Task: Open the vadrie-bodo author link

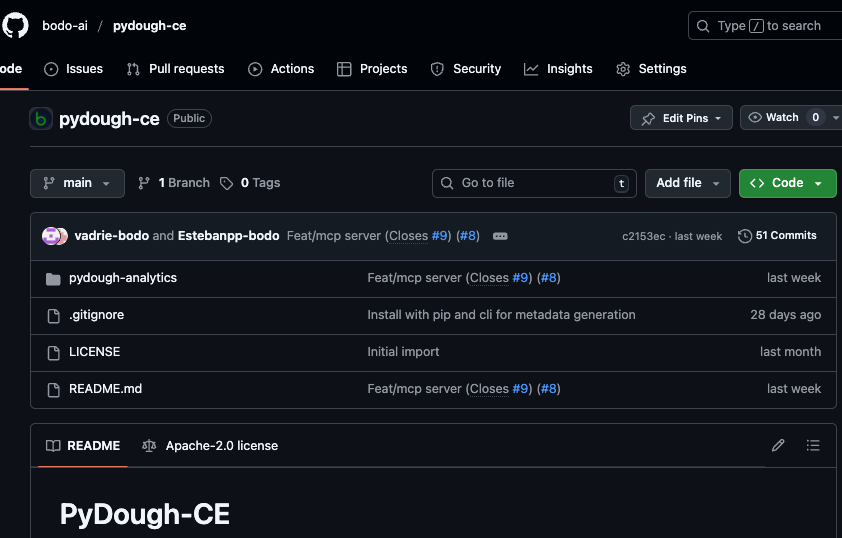Action: click(x=112, y=236)
